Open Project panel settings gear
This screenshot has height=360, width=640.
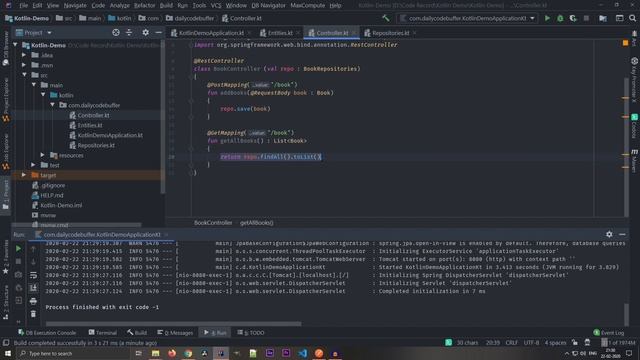pyautogui.click(x=145, y=33)
